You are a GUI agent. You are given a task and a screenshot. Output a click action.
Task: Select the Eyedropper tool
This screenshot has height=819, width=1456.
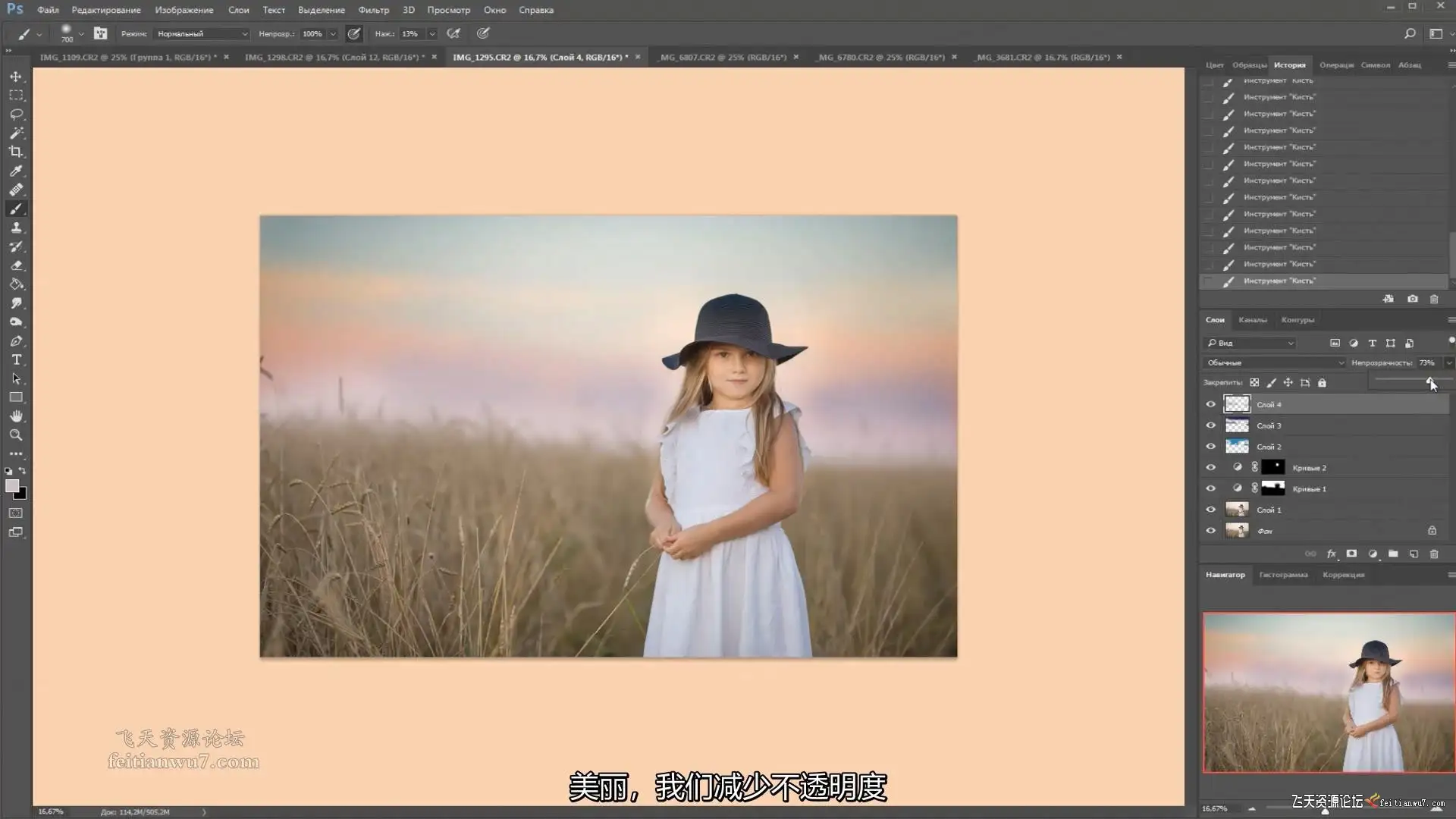click(16, 171)
